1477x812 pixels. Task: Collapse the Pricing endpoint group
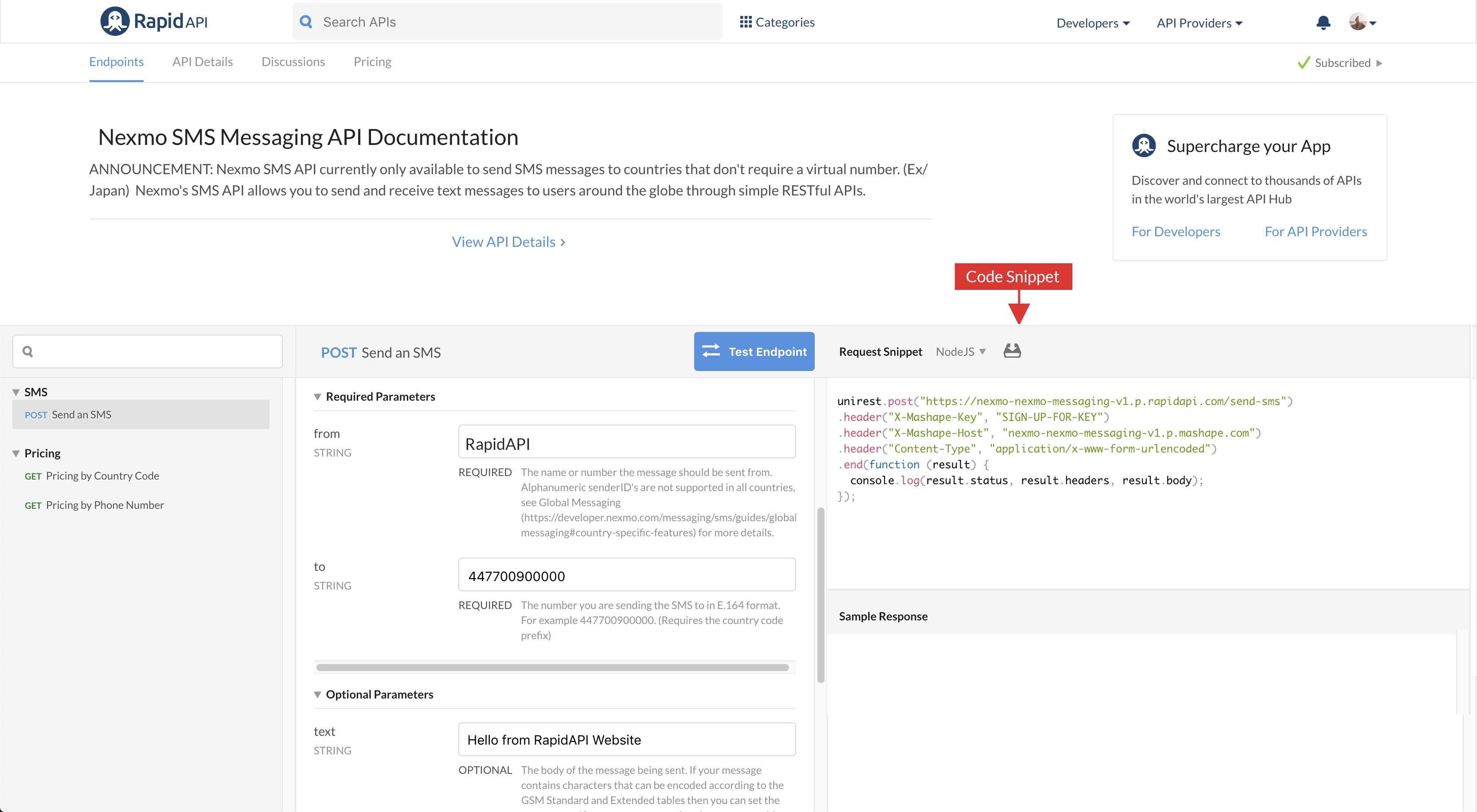[16, 453]
